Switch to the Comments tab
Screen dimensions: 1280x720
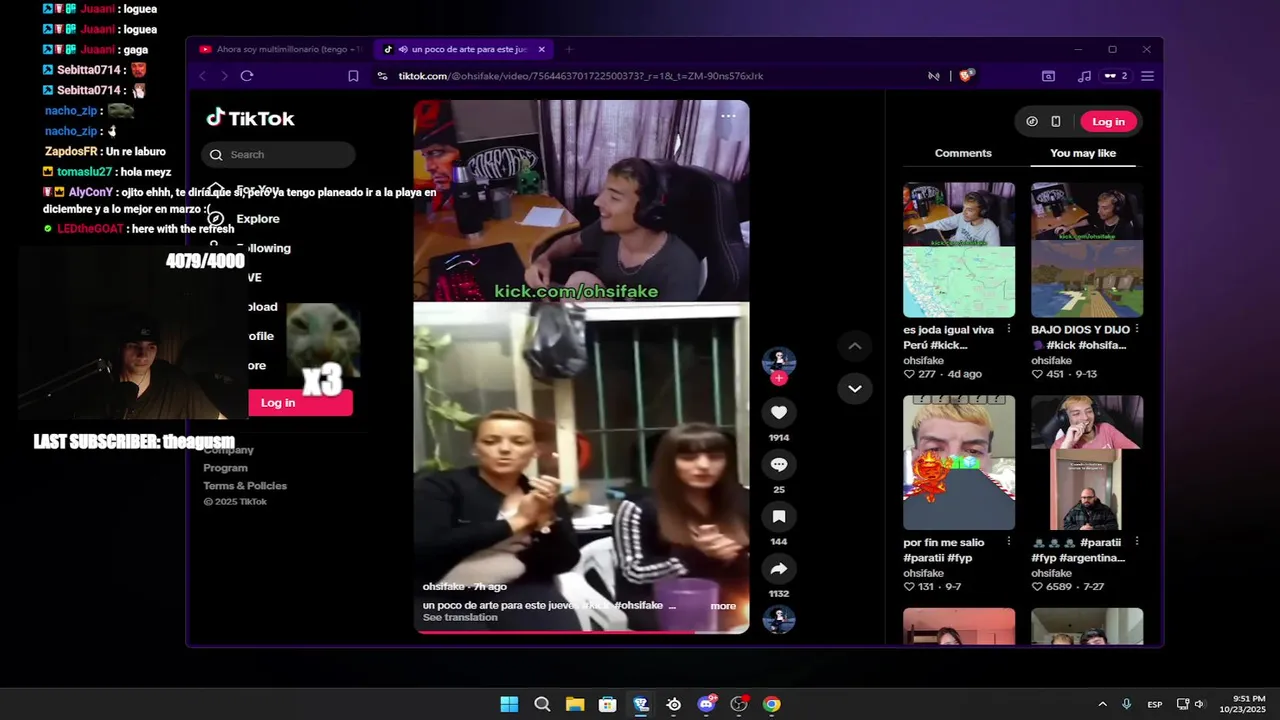(963, 153)
